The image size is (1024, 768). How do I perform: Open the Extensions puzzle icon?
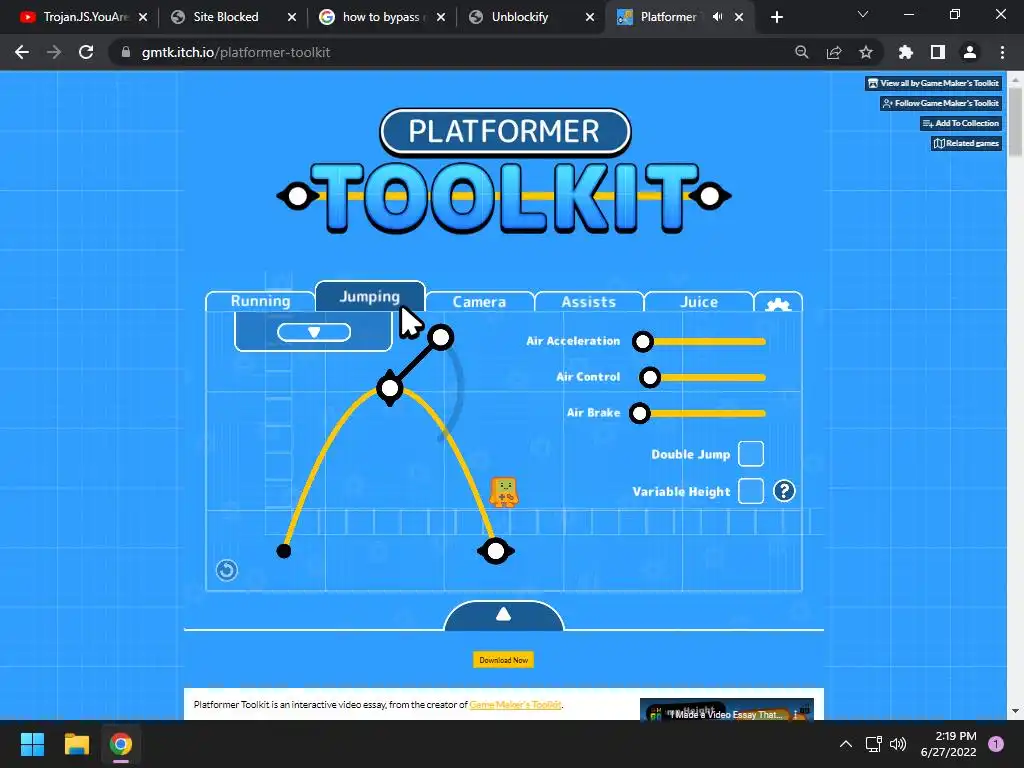coord(905,52)
